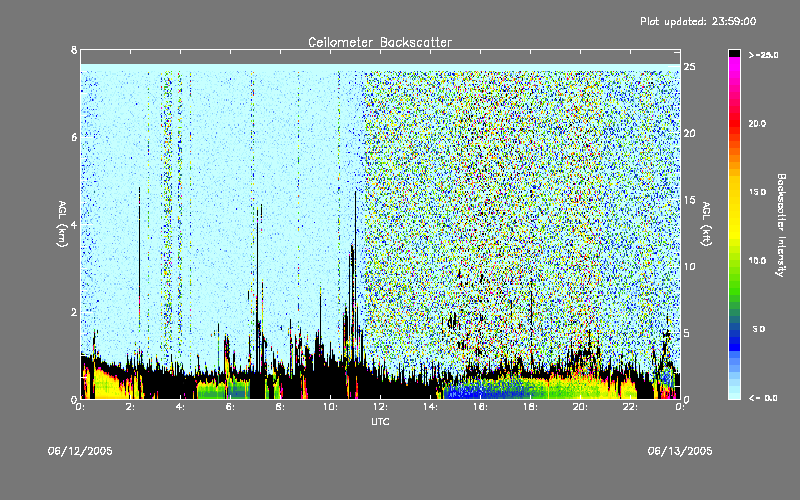Click the "<- 0.0" colorbar label

point(763,398)
